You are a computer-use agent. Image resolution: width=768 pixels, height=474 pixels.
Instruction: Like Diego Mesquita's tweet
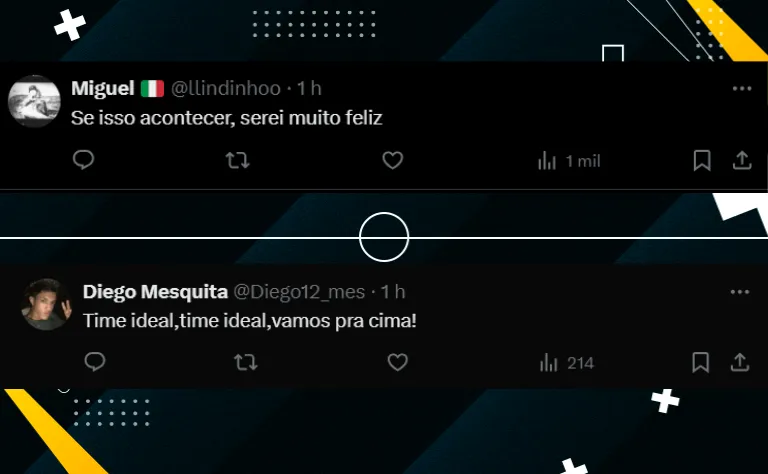pos(397,362)
